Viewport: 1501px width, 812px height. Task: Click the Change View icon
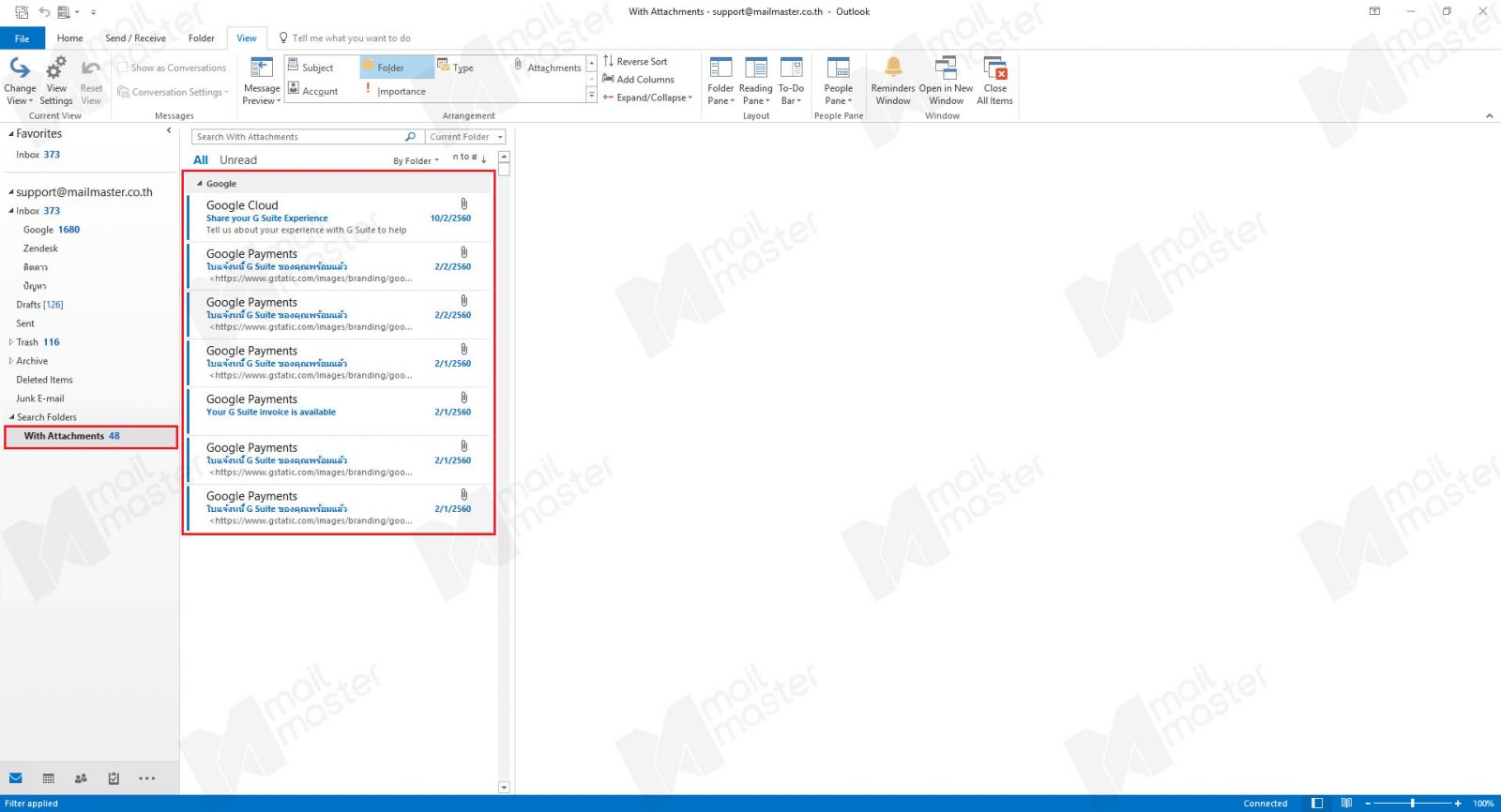[x=20, y=68]
